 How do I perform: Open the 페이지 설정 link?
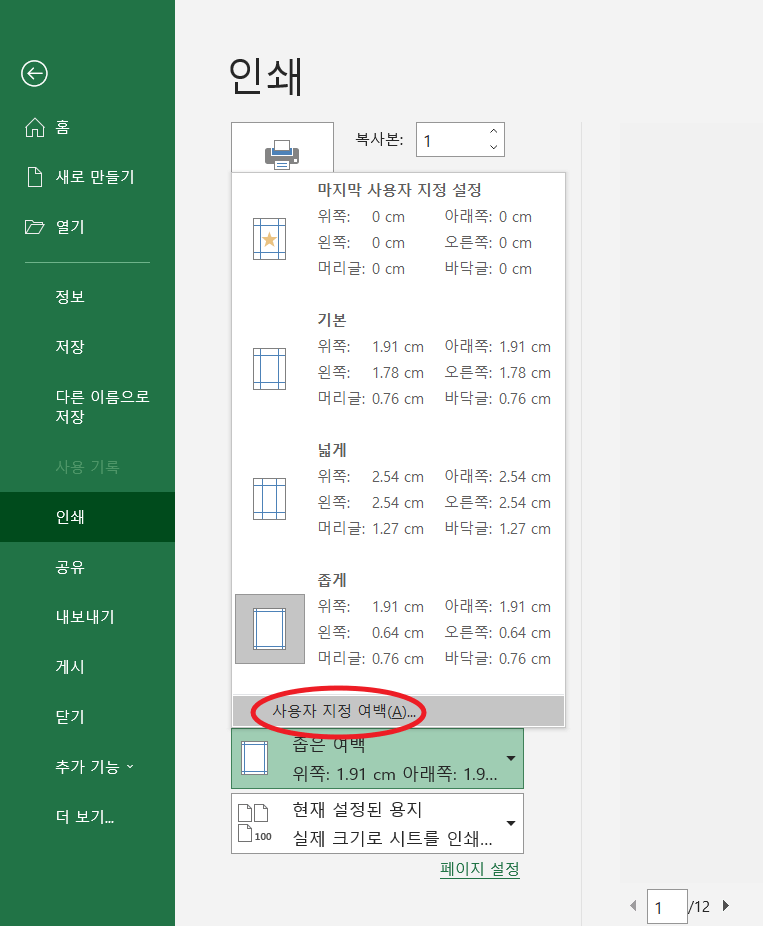click(480, 869)
